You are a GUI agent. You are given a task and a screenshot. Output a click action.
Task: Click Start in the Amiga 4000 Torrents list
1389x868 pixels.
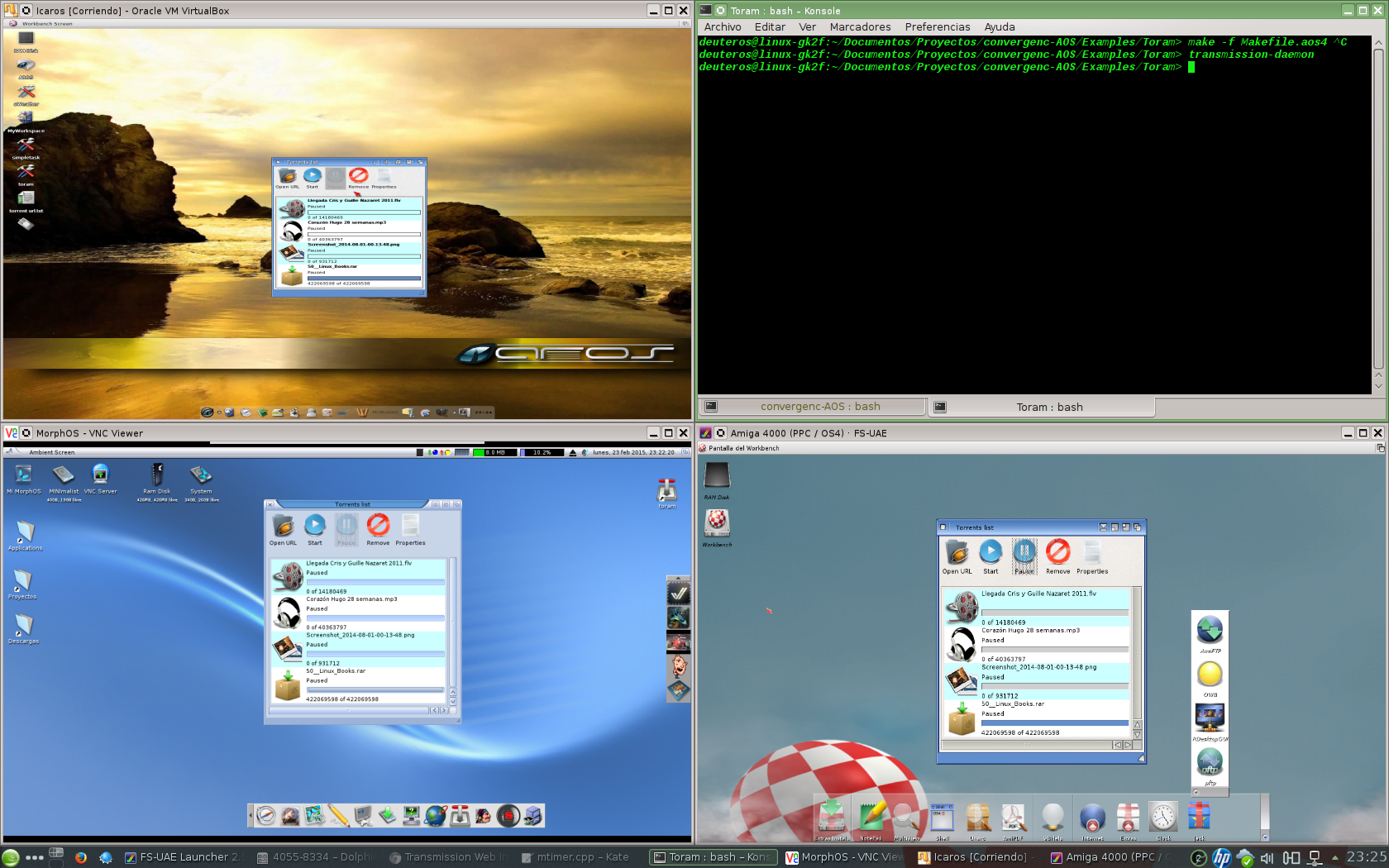[x=990, y=557]
